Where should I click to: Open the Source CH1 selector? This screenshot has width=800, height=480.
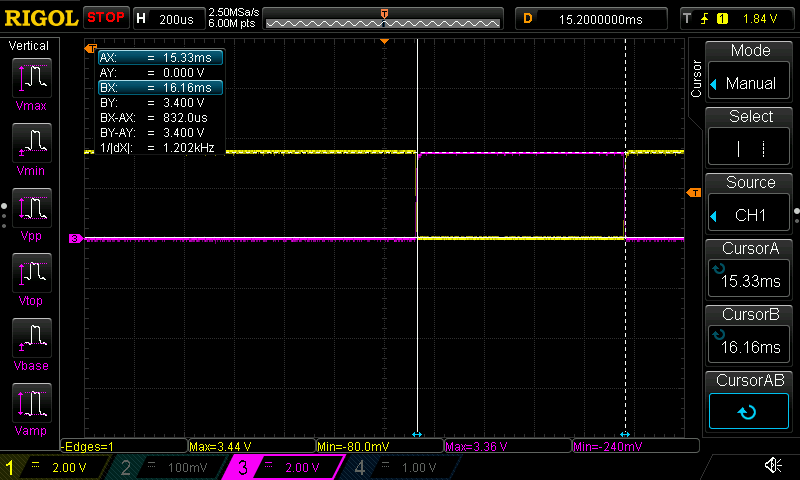click(750, 203)
